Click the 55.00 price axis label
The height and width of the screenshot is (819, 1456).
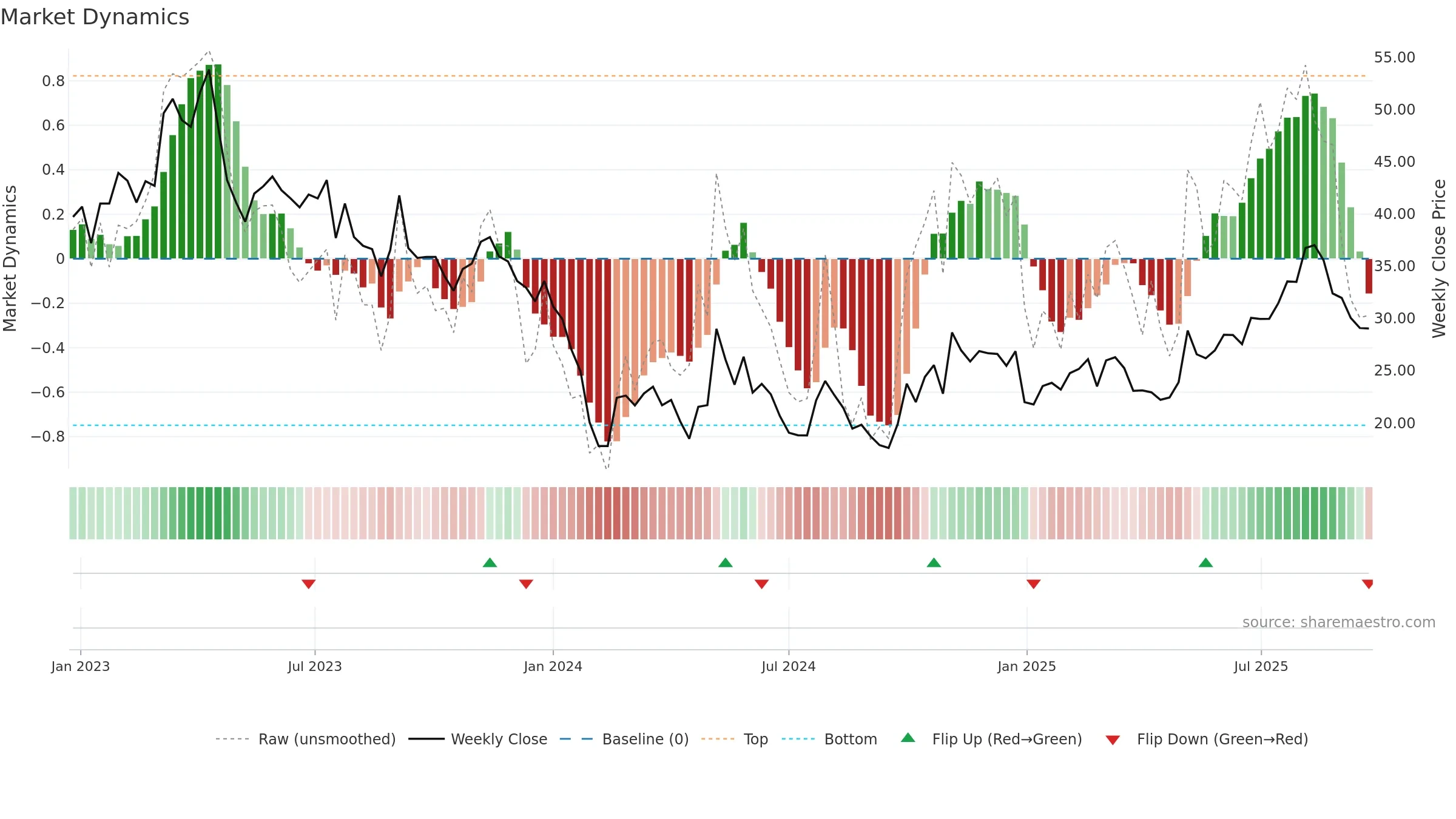click(x=1394, y=57)
